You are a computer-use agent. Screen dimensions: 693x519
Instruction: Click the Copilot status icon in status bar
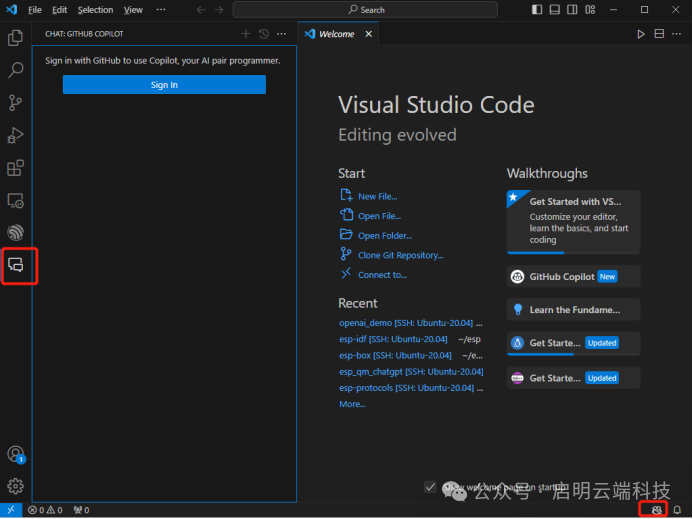click(657, 510)
